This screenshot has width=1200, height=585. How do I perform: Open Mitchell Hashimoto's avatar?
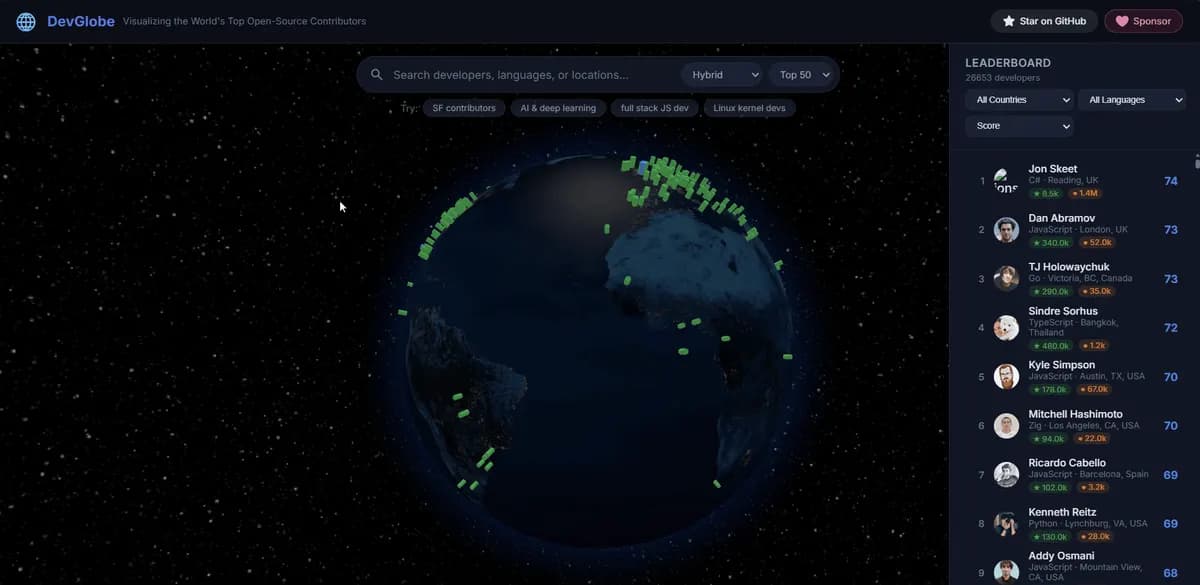tap(1006, 426)
